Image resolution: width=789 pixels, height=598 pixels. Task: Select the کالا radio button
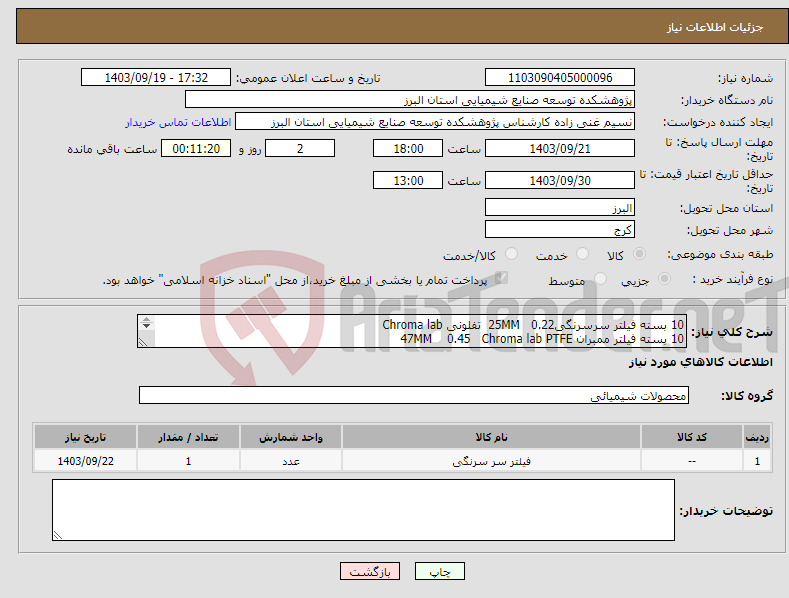pyautogui.click(x=640, y=254)
